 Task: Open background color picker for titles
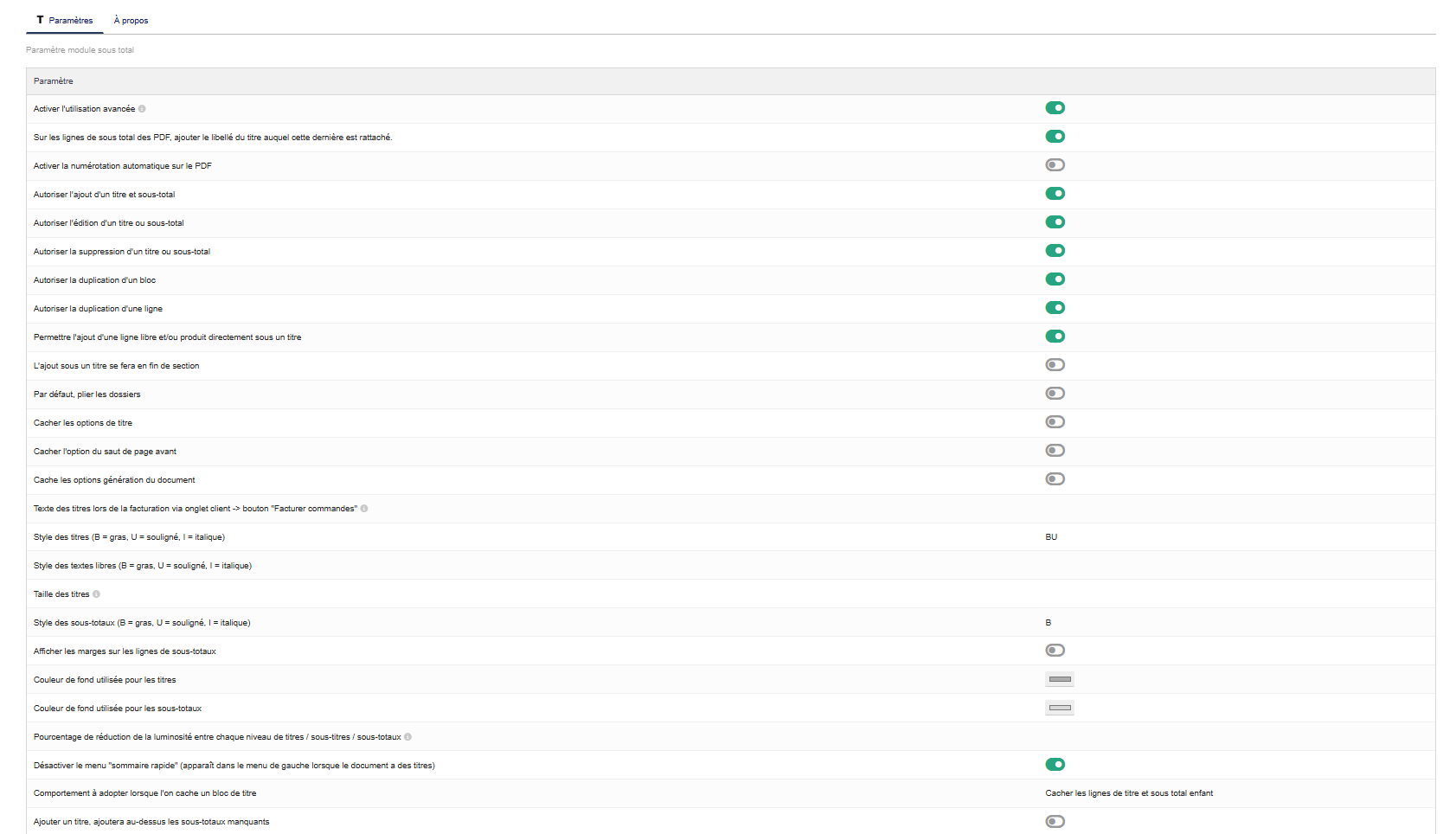tap(1060, 679)
